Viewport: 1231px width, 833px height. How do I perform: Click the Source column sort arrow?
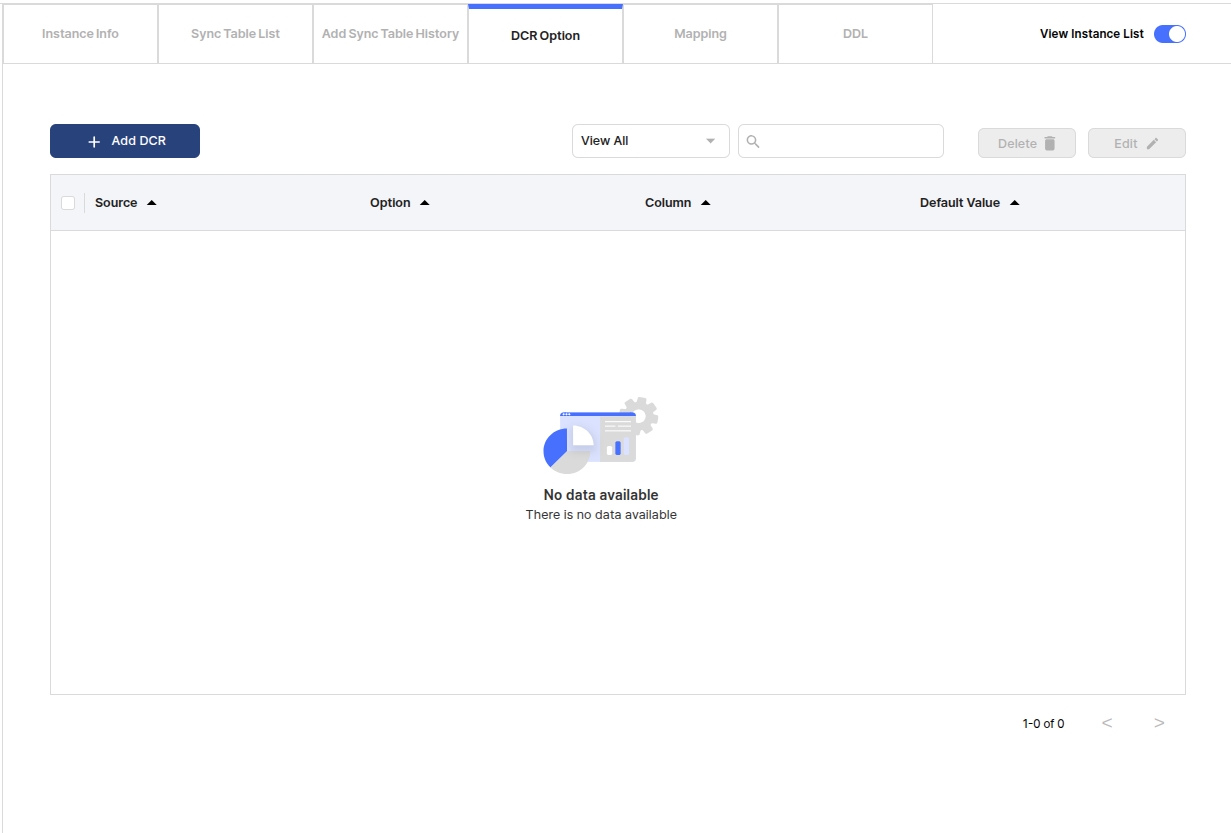click(152, 203)
